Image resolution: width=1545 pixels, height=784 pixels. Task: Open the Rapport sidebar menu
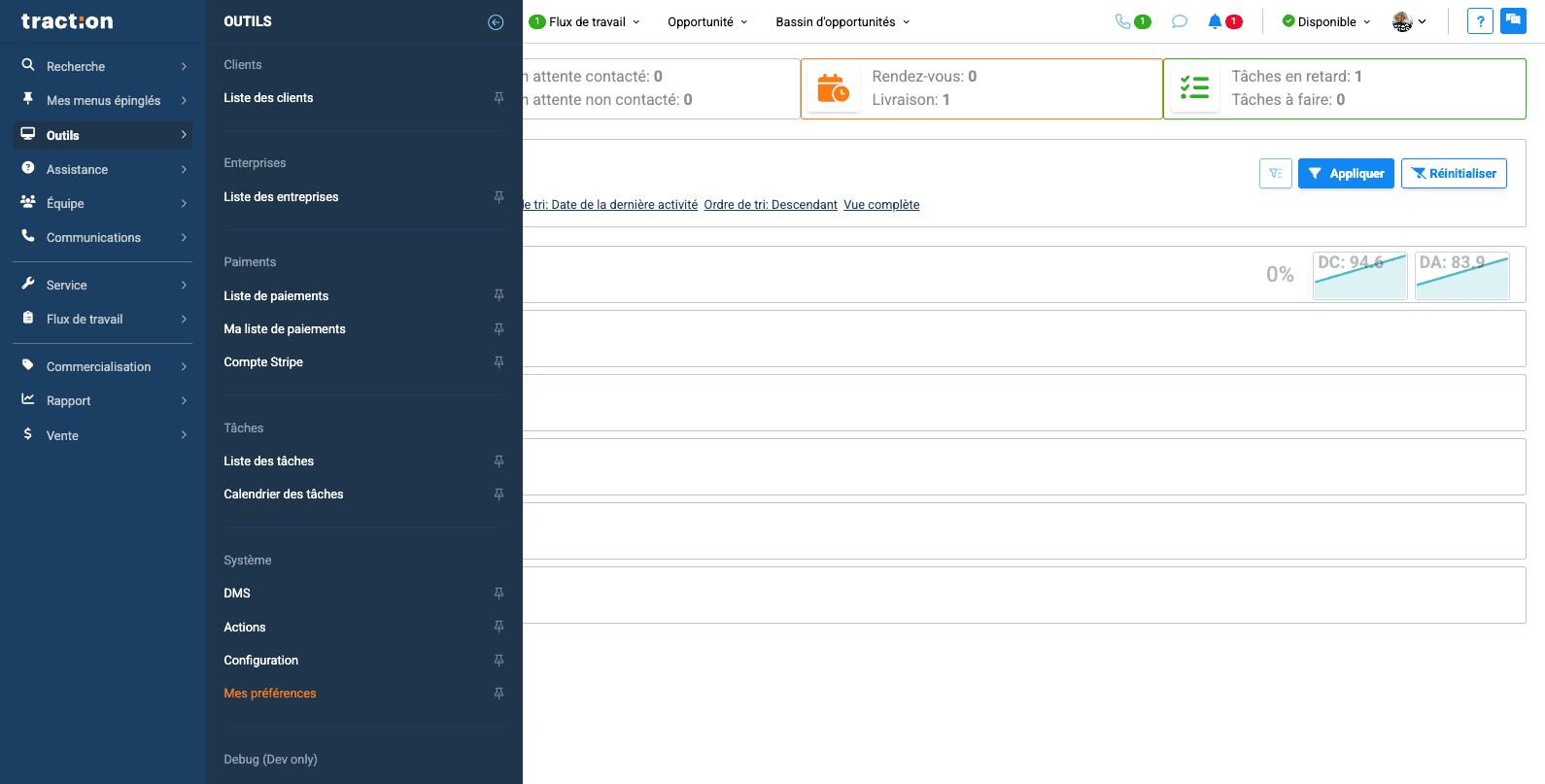point(103,400)
